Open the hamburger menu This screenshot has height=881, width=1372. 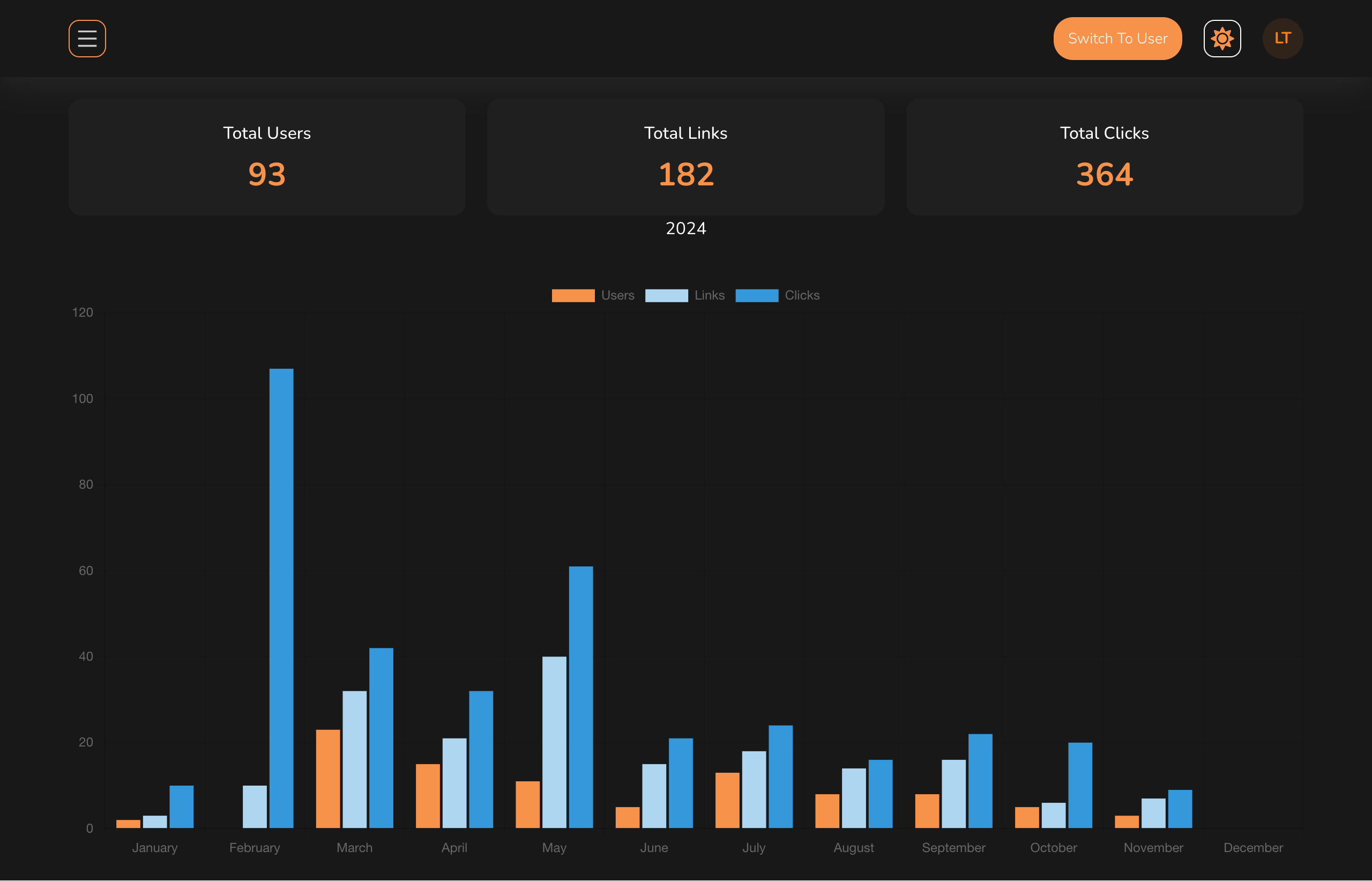click(87, 39)
